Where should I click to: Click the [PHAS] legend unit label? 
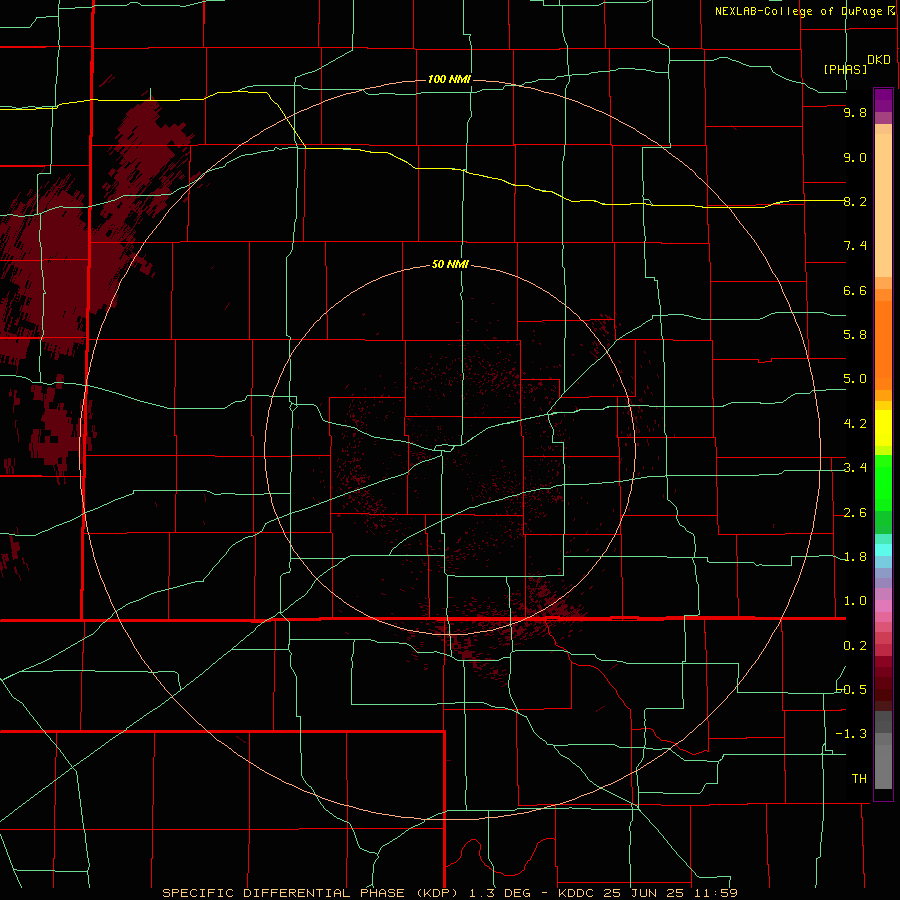pyautogui.click(x=845, y=69)
